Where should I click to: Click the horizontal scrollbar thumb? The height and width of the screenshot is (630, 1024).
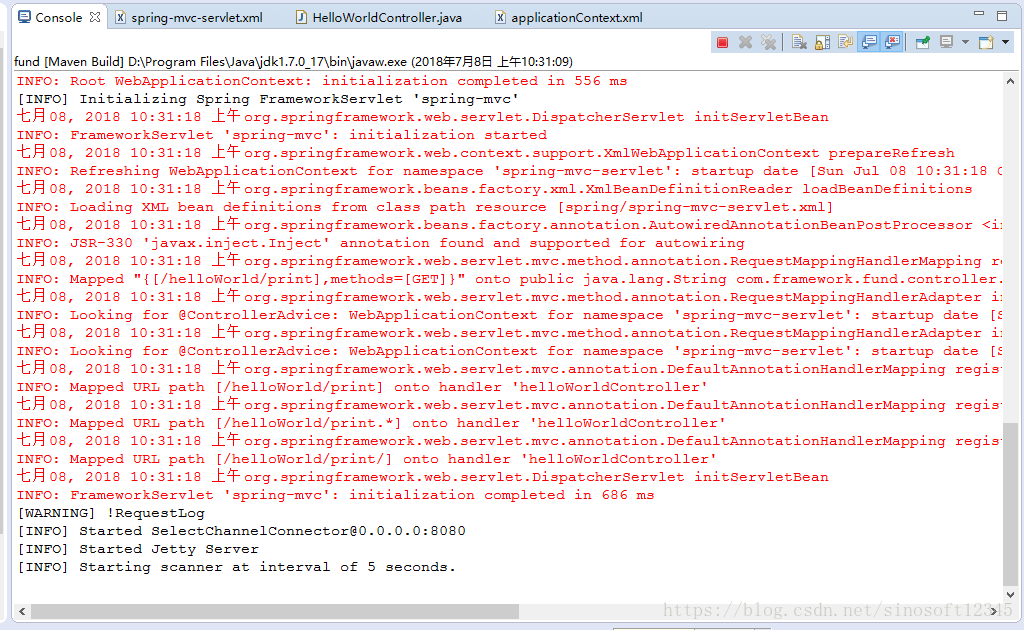click(275, 611)
